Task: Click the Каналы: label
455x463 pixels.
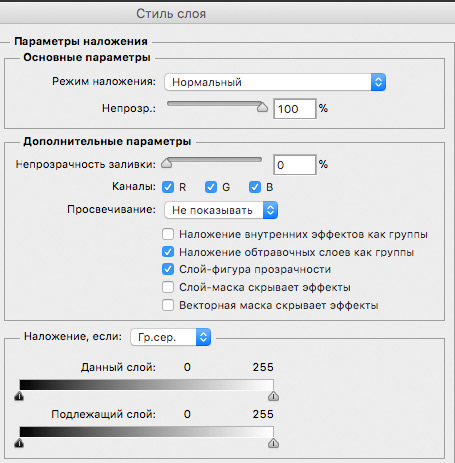Action: point(134,186)
